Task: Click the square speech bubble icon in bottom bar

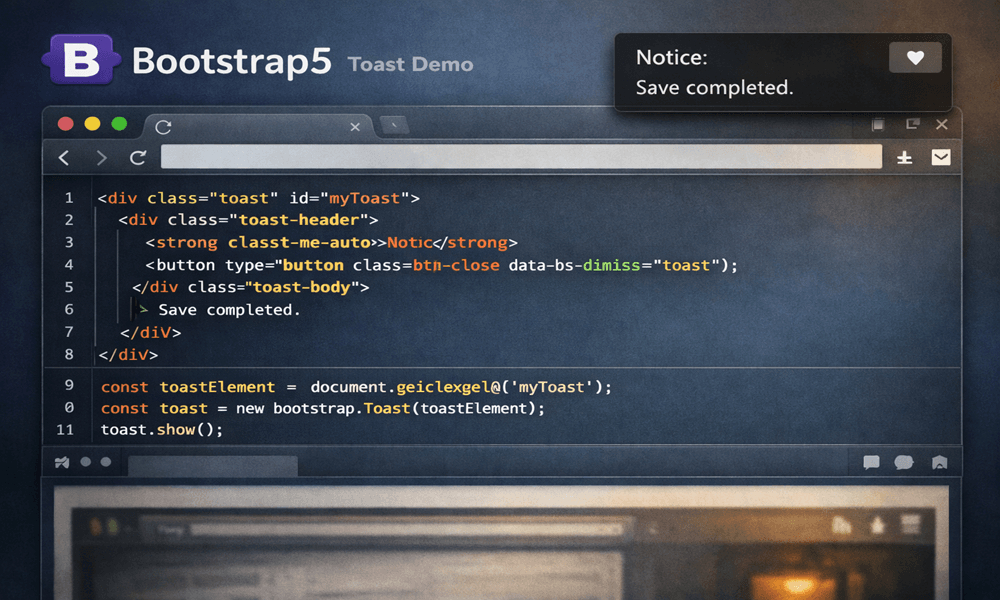Action: 871,462
